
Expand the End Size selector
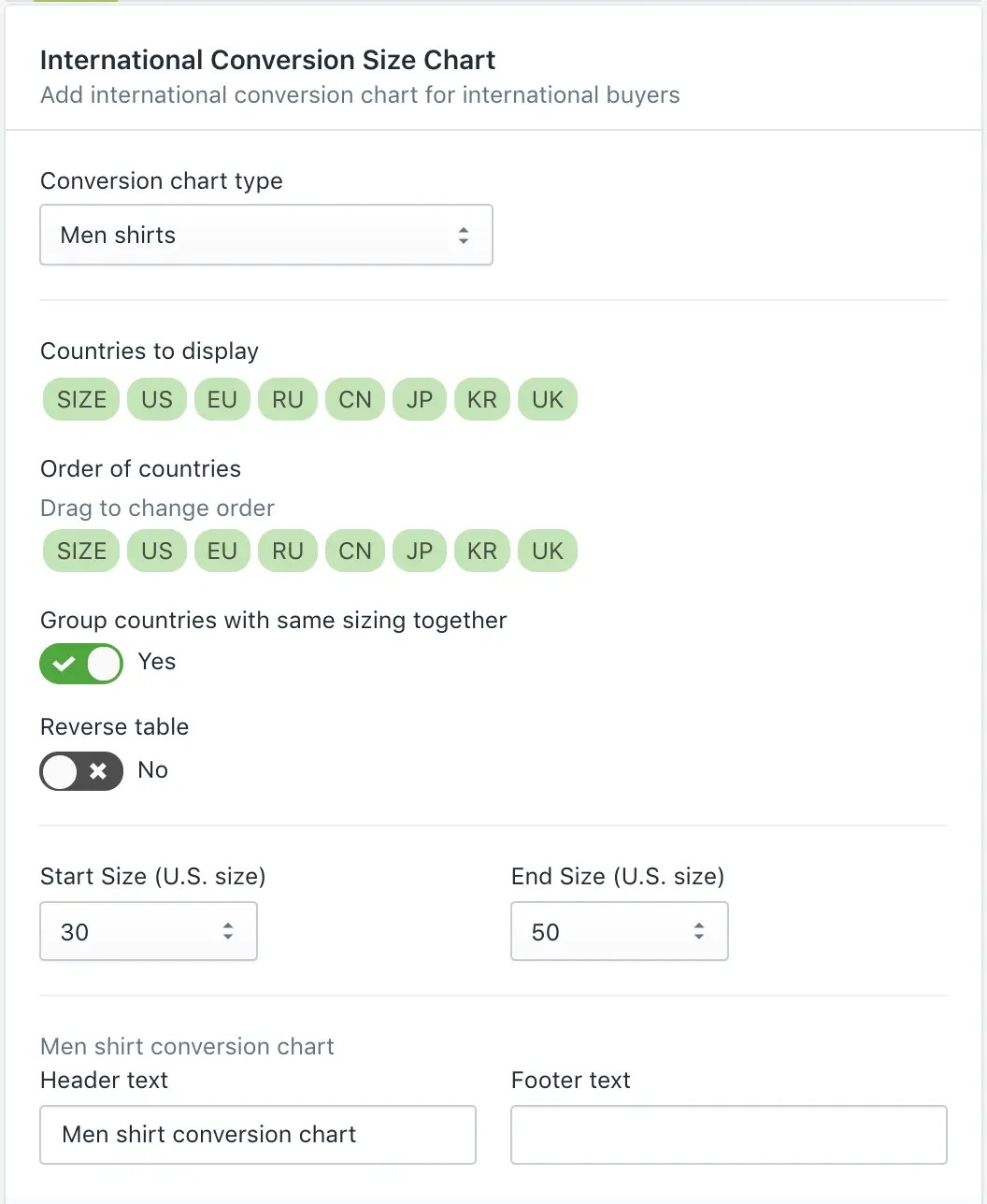(619, 931)
